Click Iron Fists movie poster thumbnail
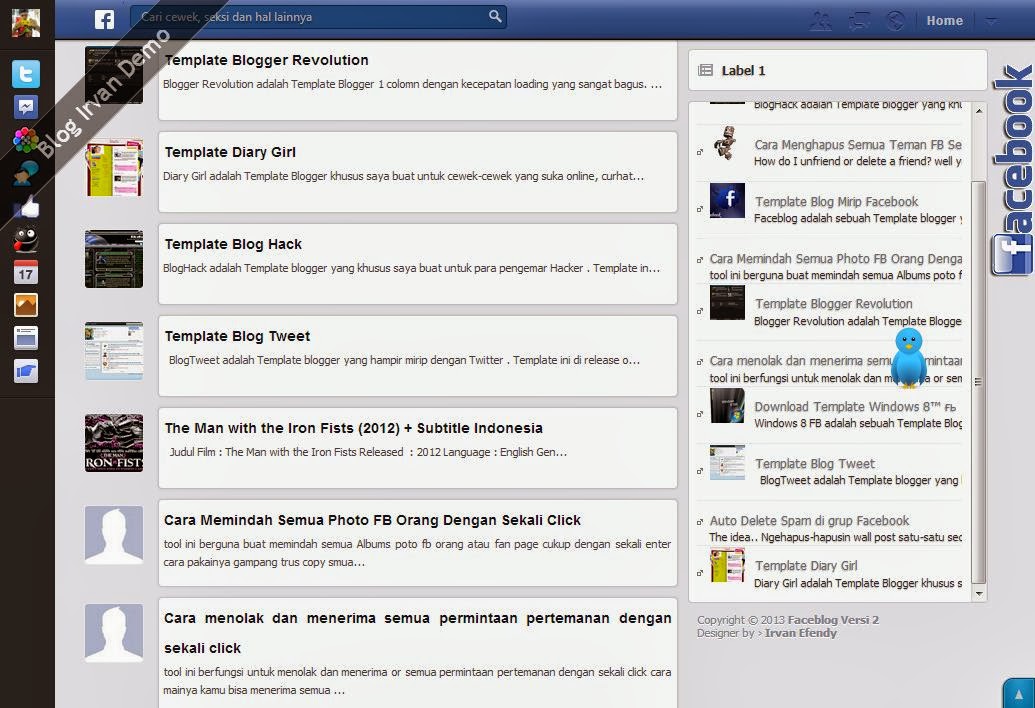 (x=114, y=443)
